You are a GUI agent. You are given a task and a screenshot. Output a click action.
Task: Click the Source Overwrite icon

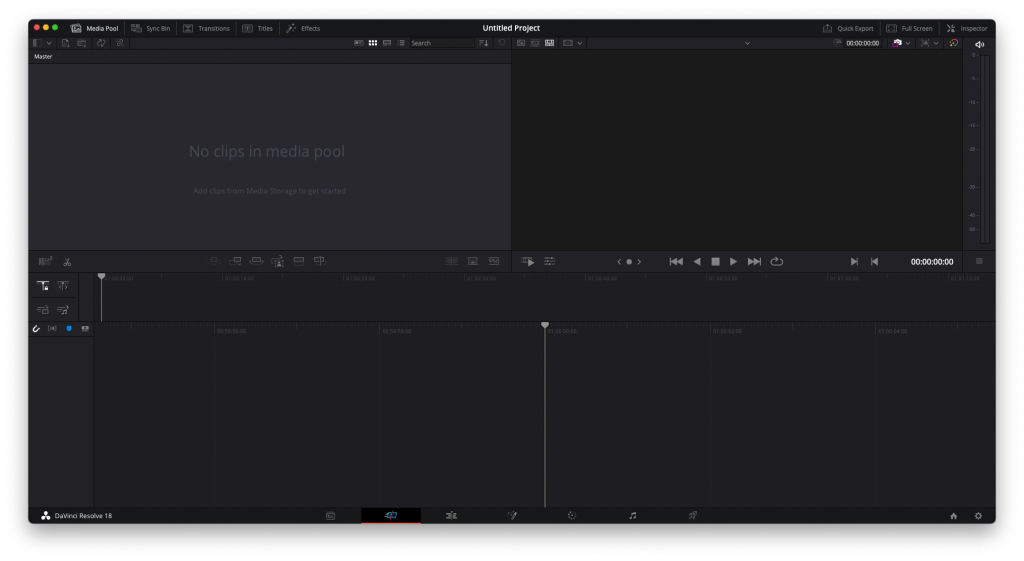pos(319,261)
